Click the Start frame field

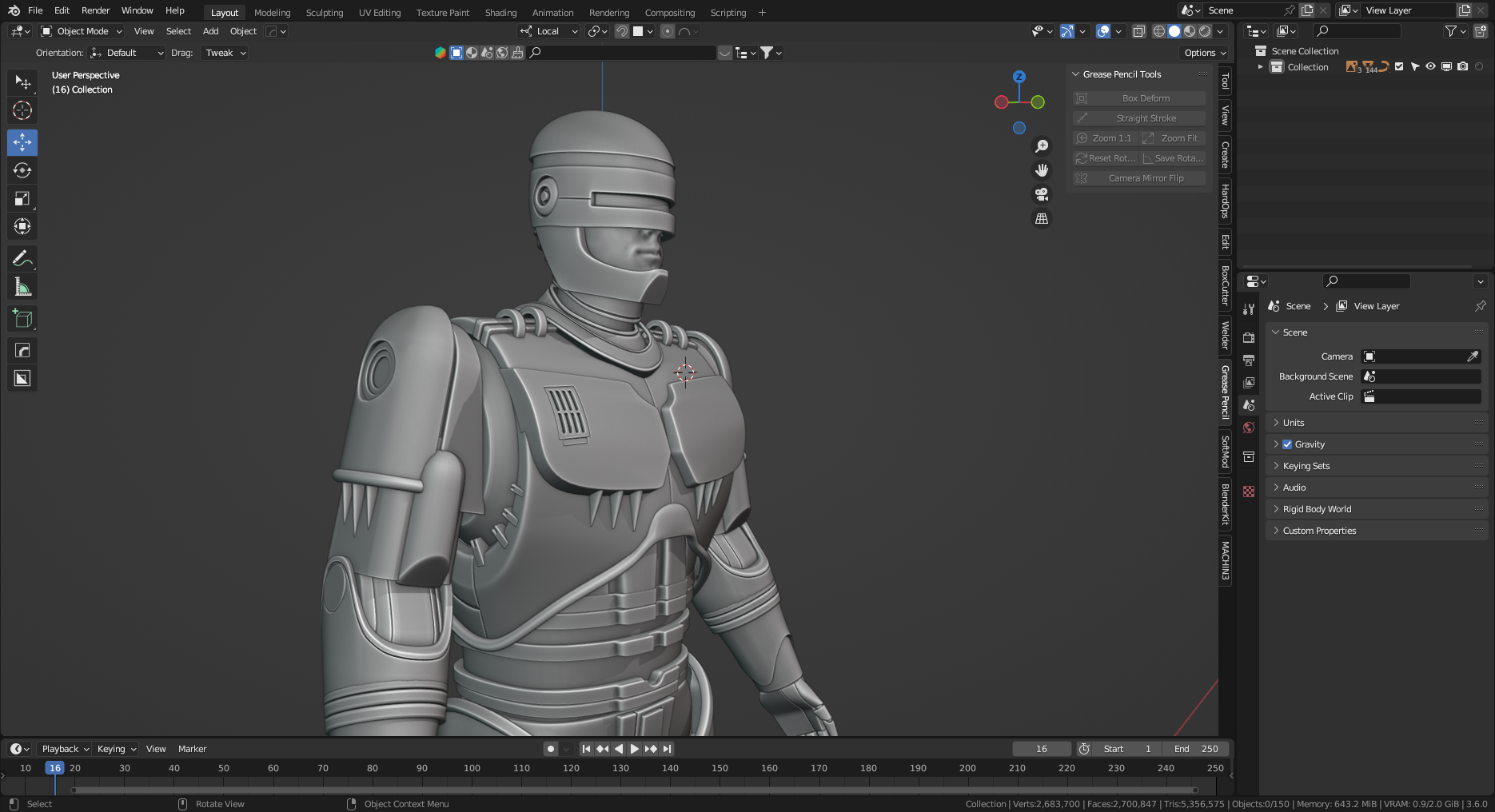(x=1127, y=749)
